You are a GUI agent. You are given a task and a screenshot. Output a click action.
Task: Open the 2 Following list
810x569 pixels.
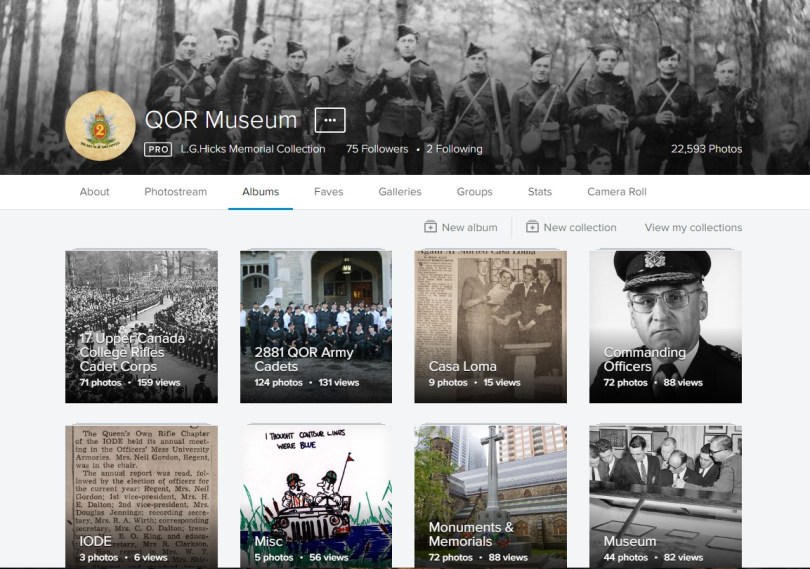(454, 149)
